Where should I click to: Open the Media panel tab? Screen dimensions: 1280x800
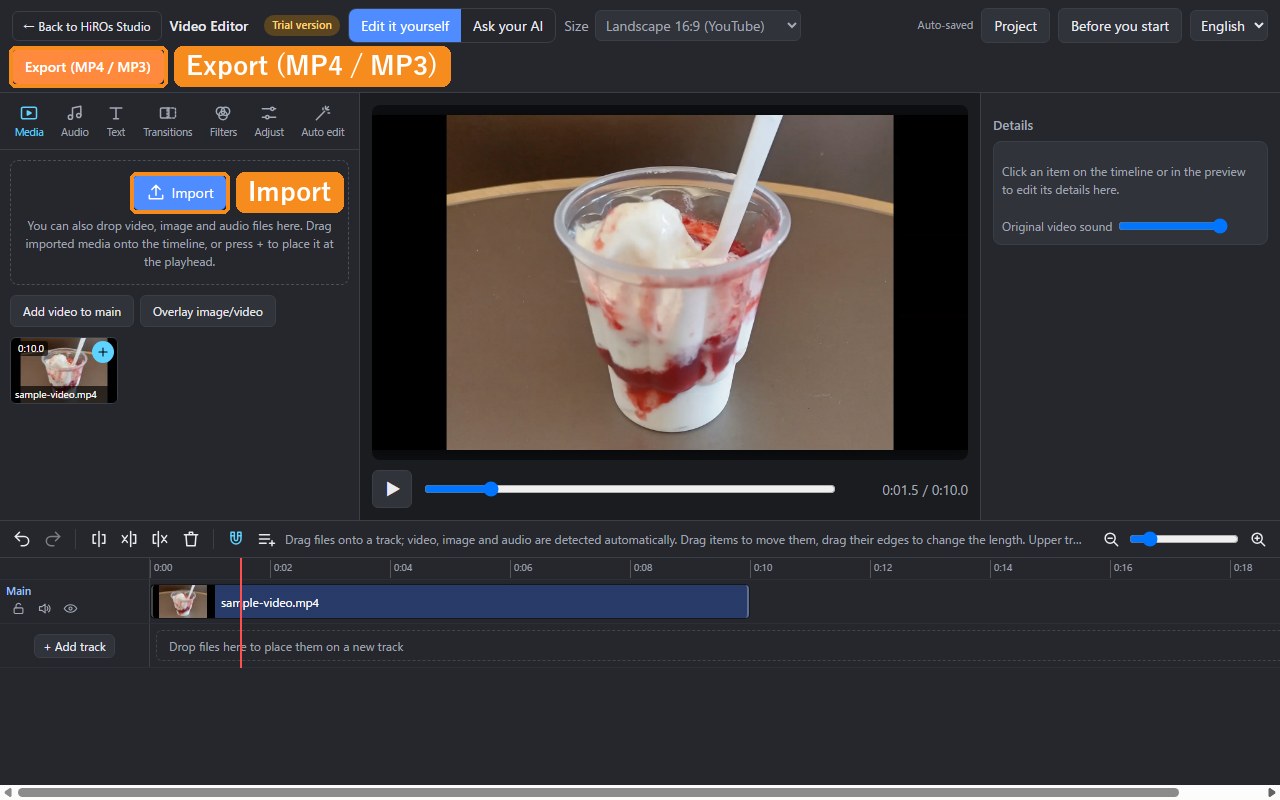(29, 121)
